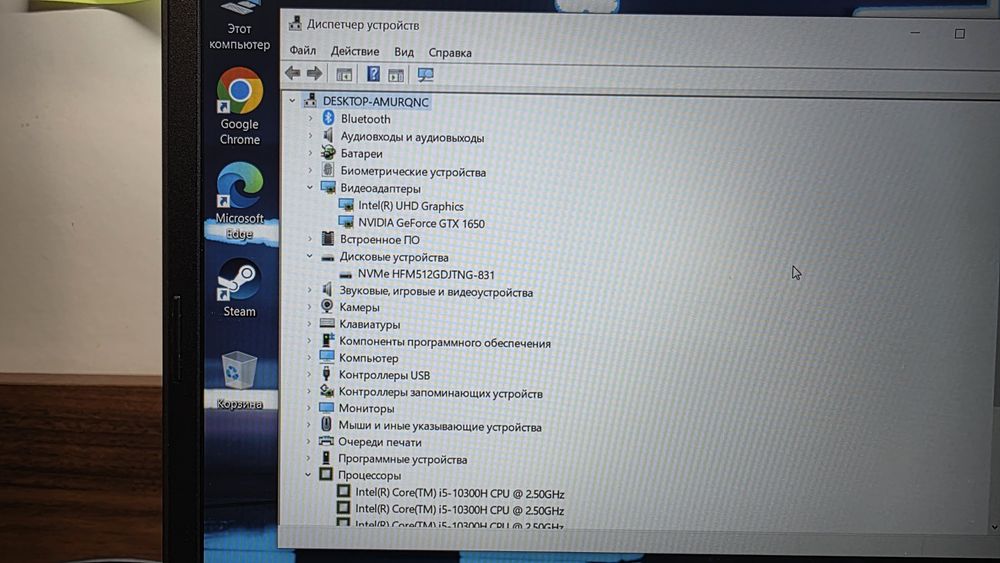Viewport: 1000px width, 563px height.
Task: Click the Очереди печати printer icon
Action: click(x=326, y=441)
